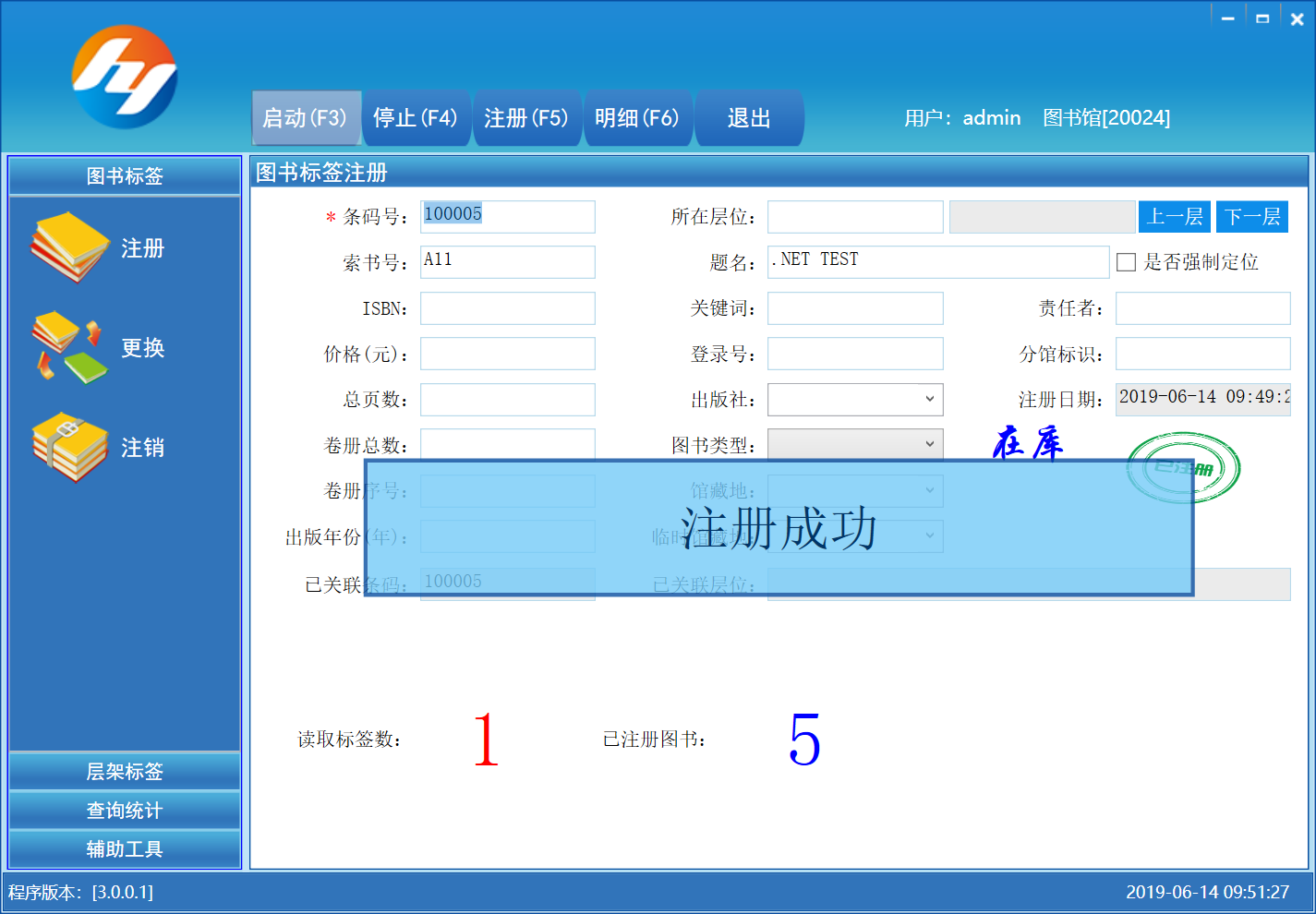Open the 辅助工具 auxiliary tools panel
1316x914 pixels.
(125, 848)
